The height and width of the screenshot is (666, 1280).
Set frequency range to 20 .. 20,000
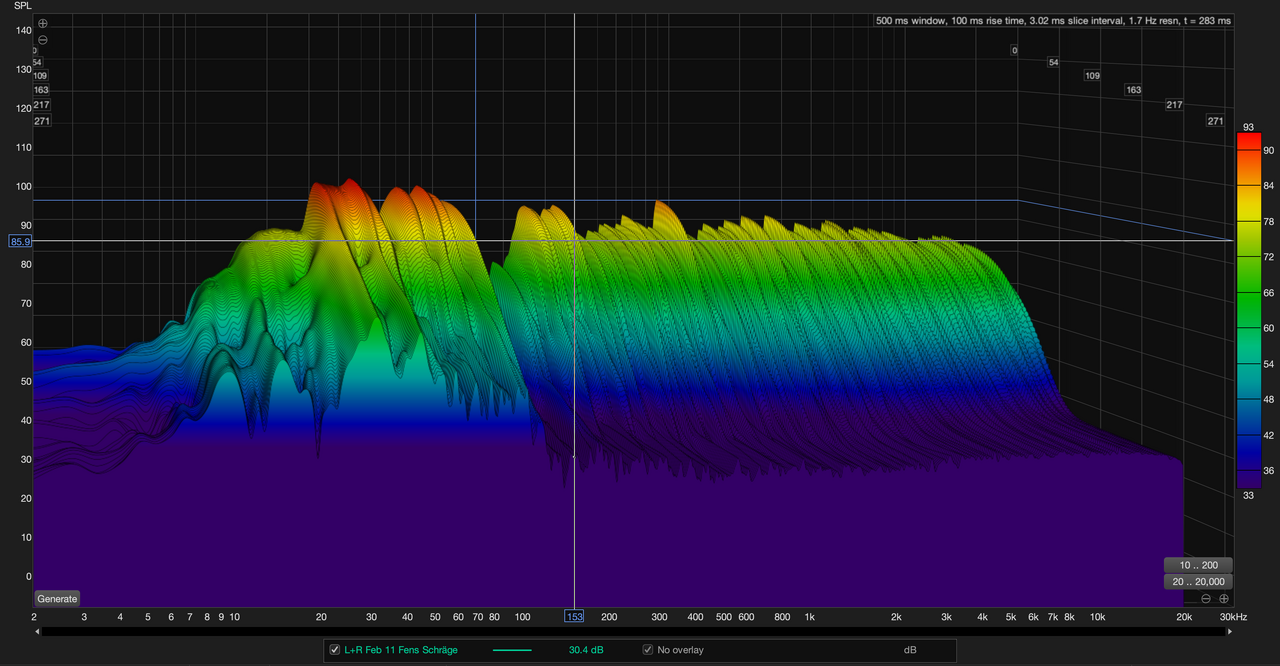point(1198,581)
